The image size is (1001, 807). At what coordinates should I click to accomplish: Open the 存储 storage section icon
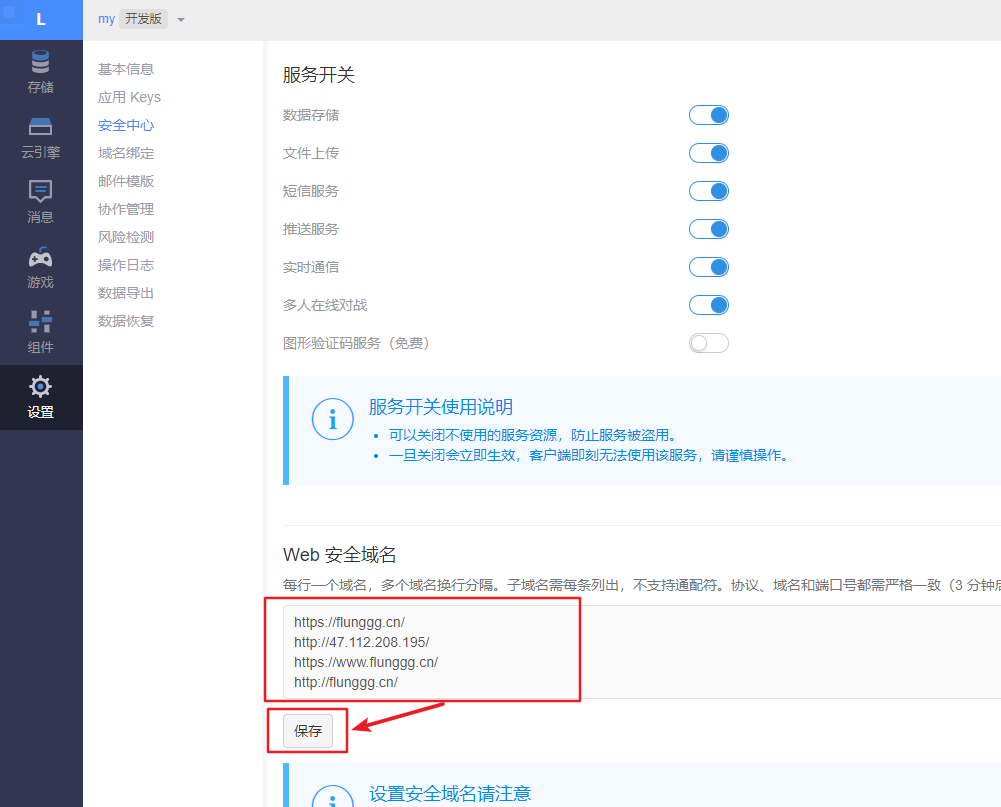coord(40,63)
